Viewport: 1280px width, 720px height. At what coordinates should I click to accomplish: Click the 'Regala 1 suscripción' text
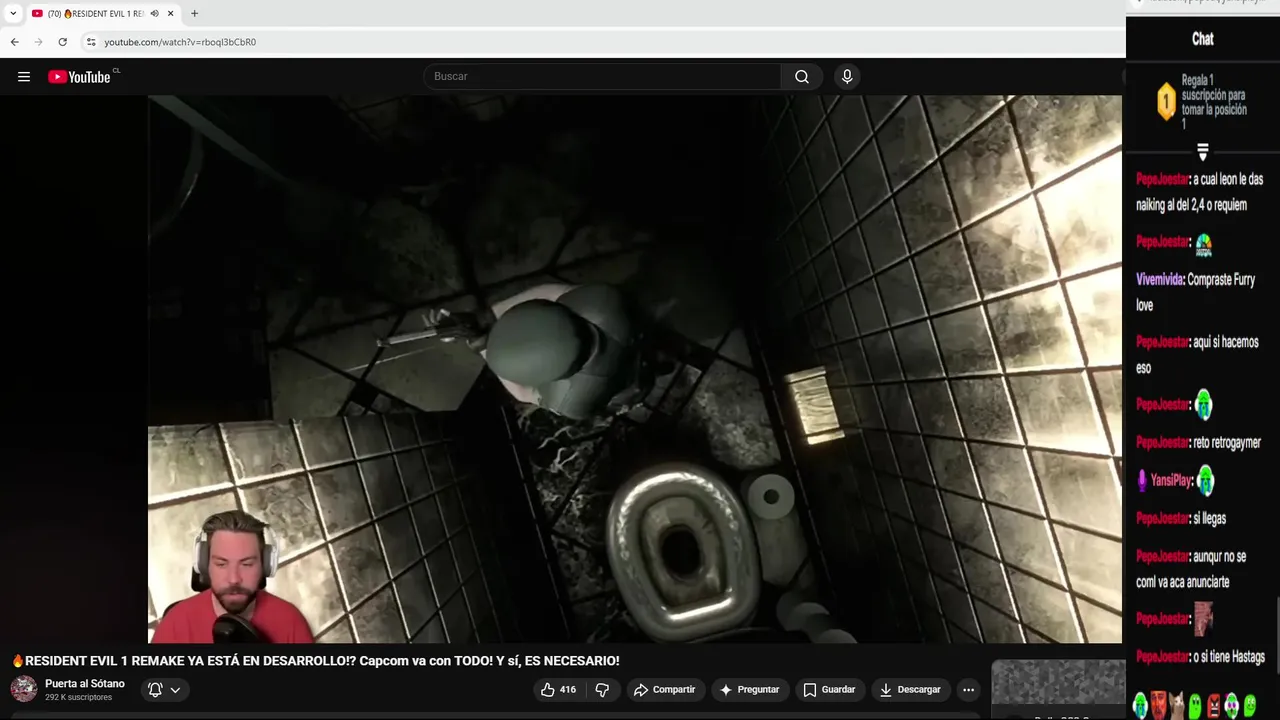tap(1214, 102)
